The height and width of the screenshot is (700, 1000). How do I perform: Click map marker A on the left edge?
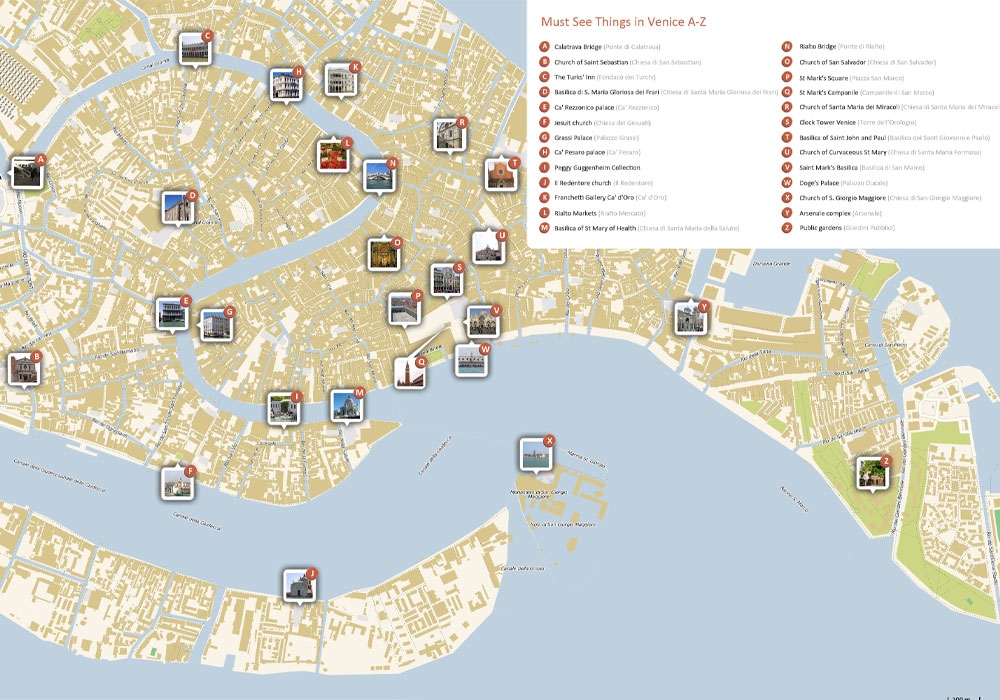27,173
